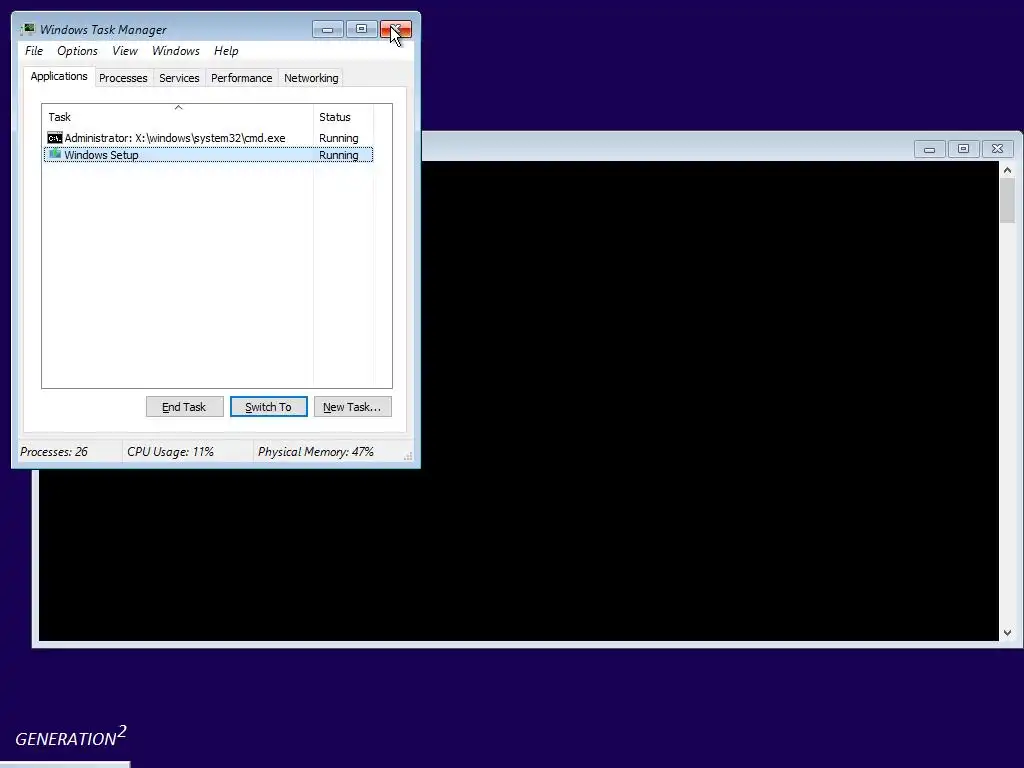Close the Windows Task Manager window
Image resolution: width=1024 pixels, height=768 pixels.
tap(396, 29)
